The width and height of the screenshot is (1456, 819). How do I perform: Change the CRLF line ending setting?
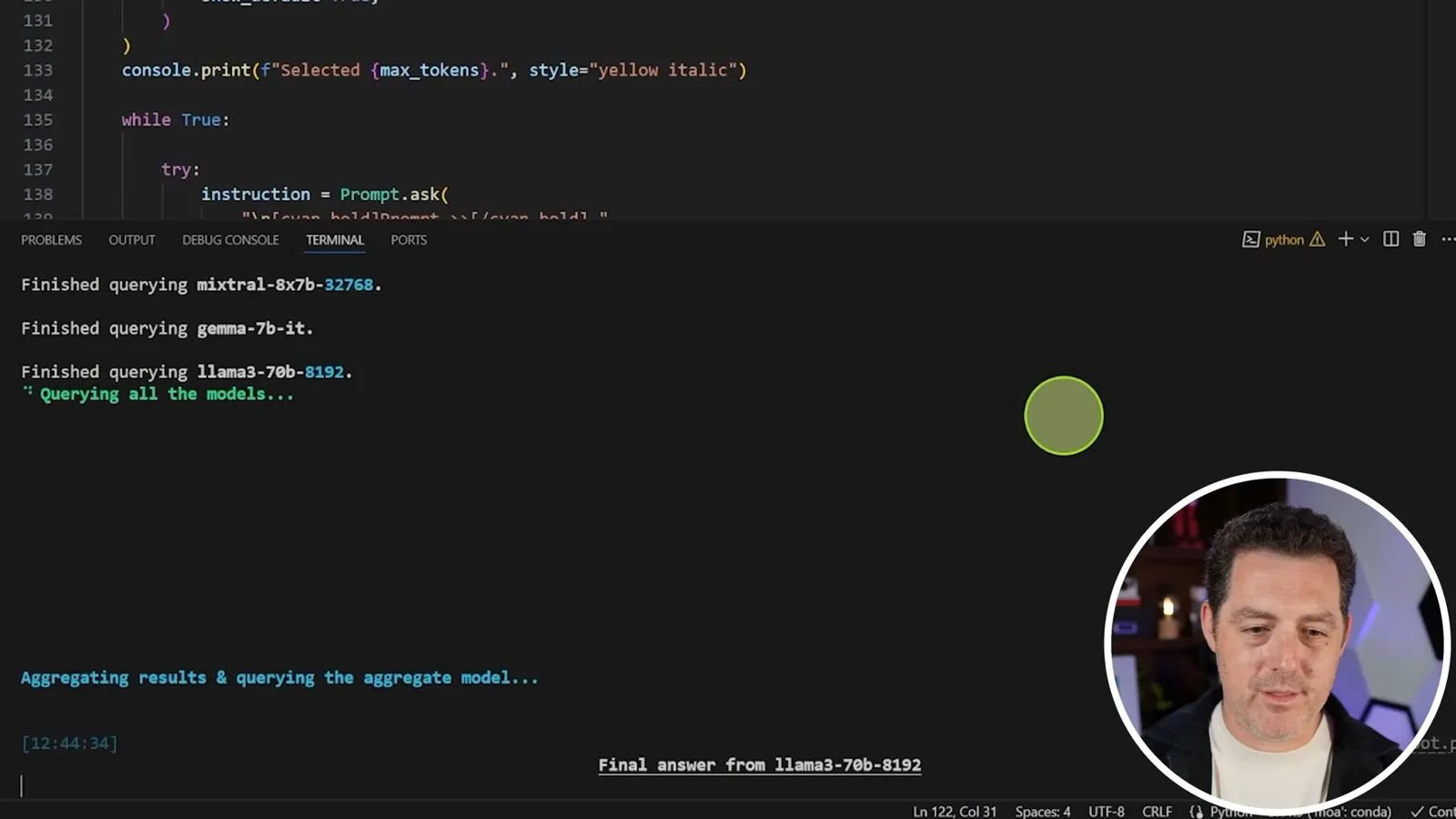click(x=1157, y=811)
